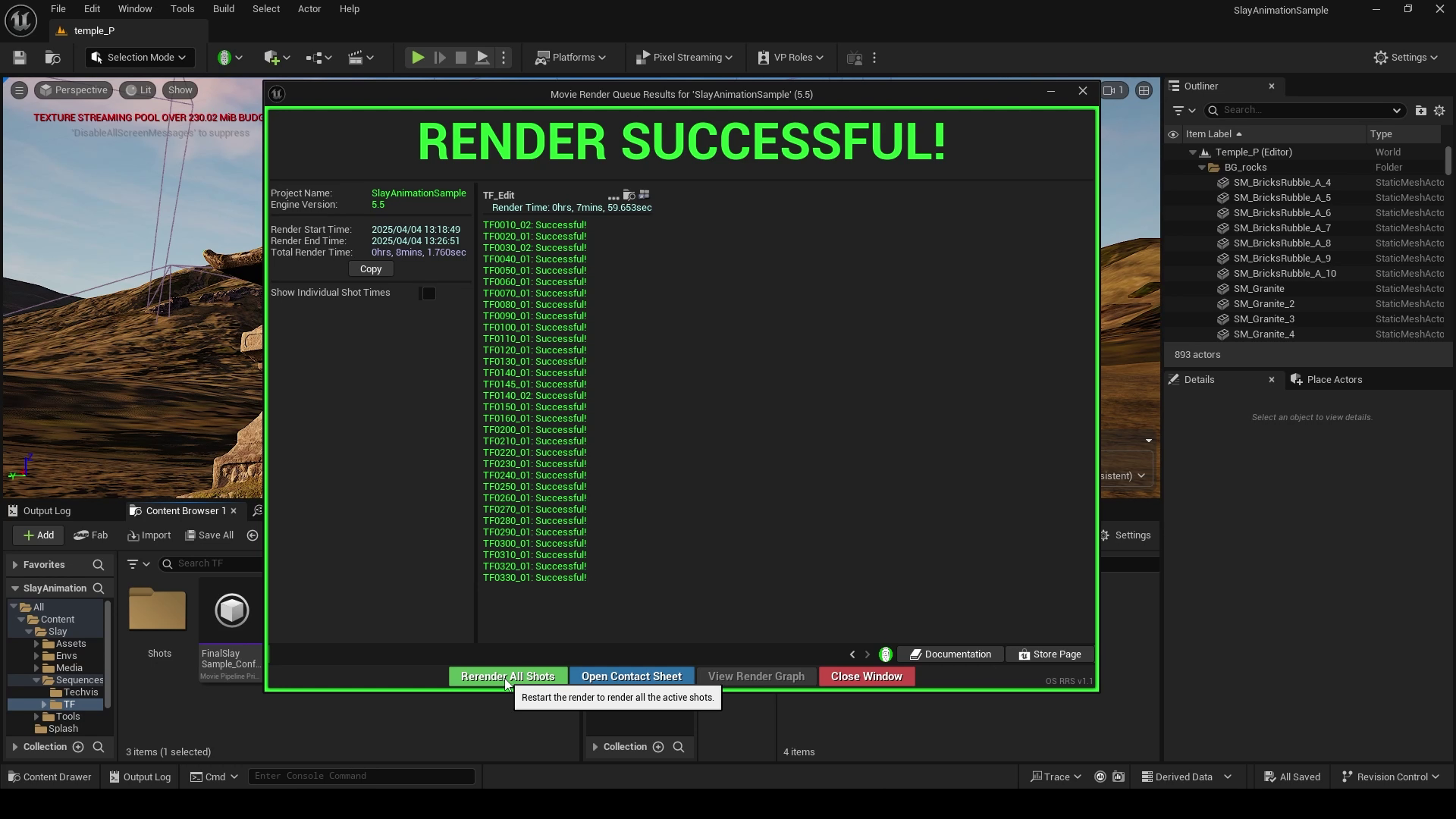1456x819 pixels.
Task: Toggle Show Individual Shot Times checkbox
Action: click(x=428, y=293)
